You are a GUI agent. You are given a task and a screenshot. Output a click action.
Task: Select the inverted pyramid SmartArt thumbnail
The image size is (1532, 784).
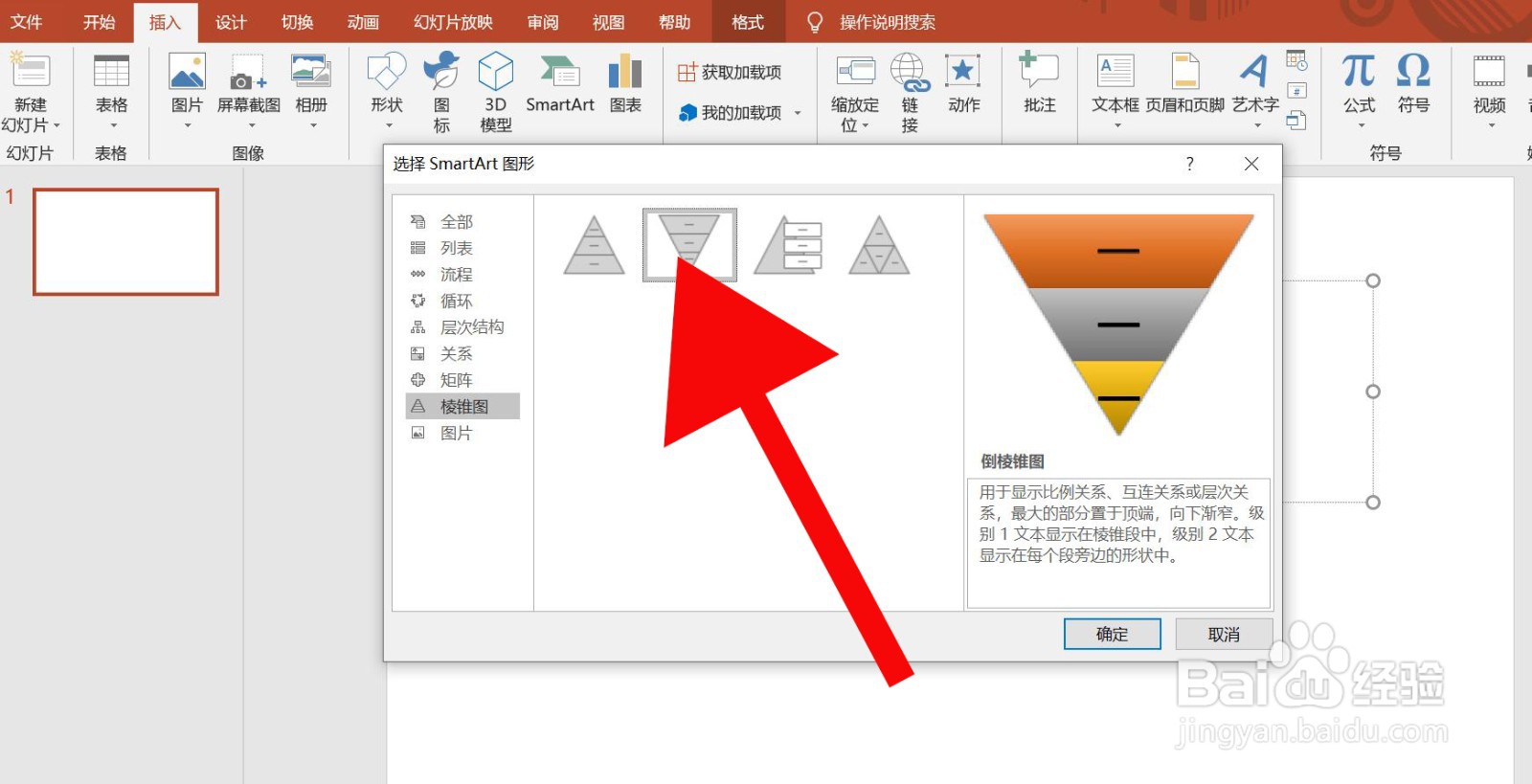689,245
